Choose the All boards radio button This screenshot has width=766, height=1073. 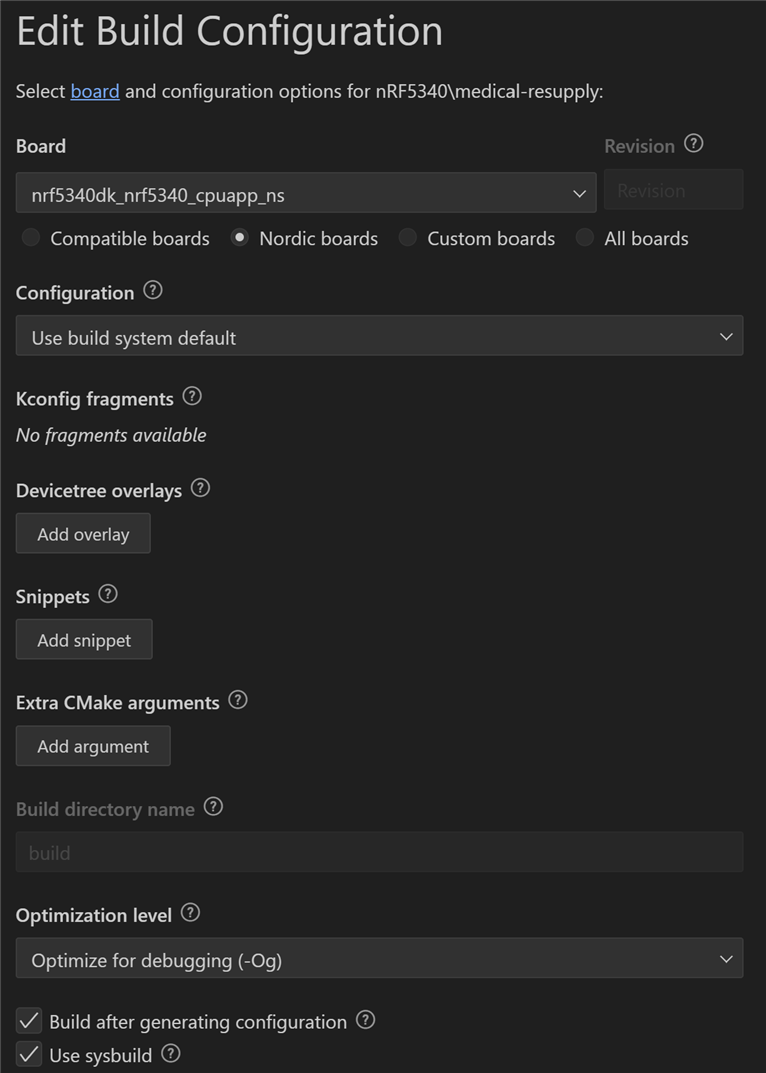585,237
